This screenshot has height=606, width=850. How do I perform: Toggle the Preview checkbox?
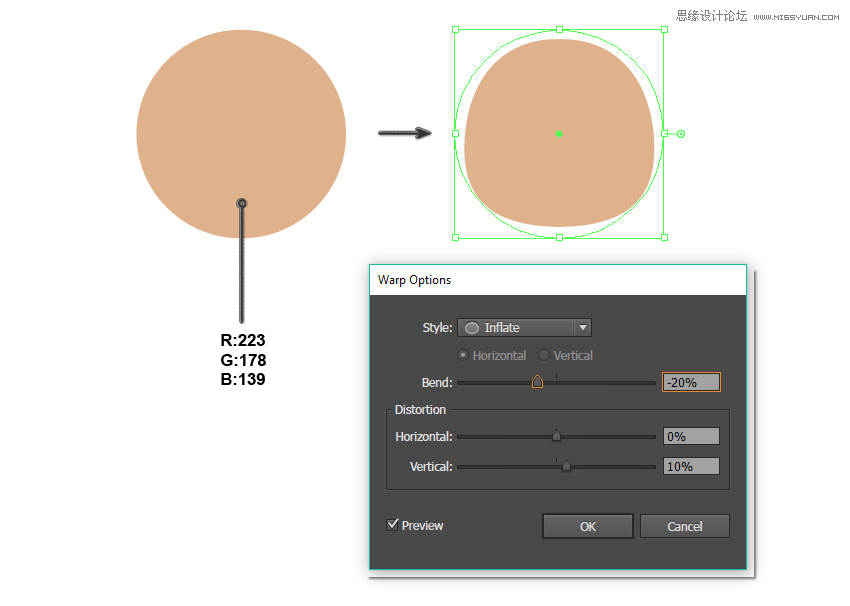coord(392,525)
